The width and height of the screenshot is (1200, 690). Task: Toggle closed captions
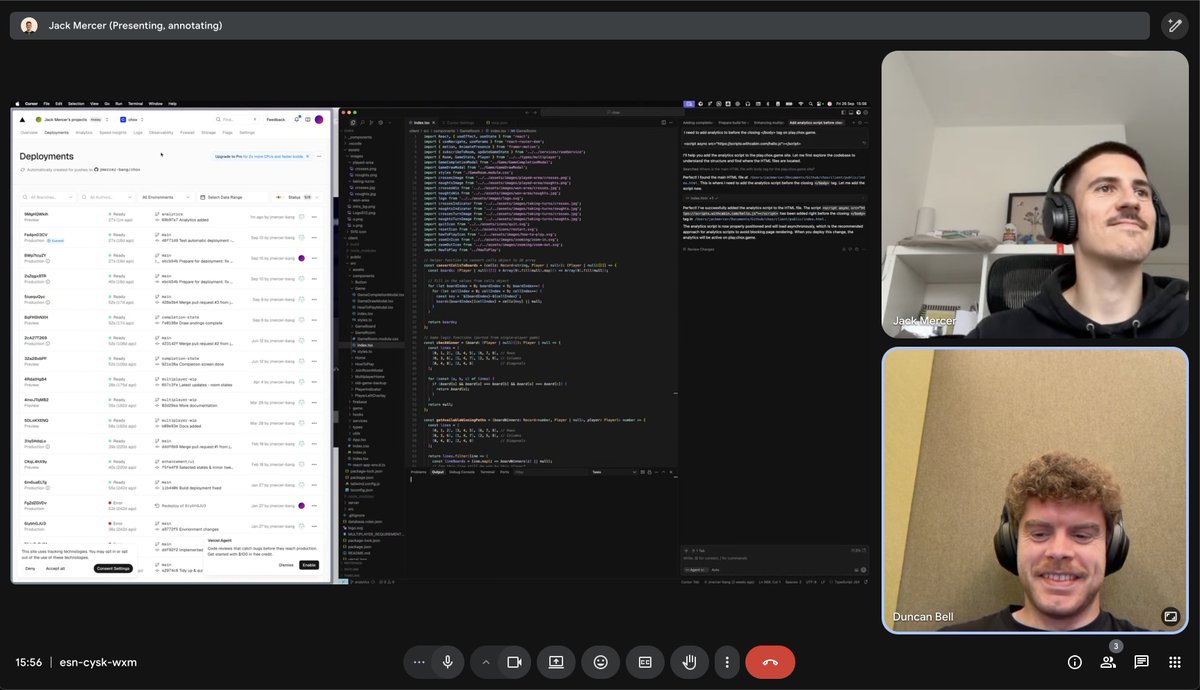(645, 662)
